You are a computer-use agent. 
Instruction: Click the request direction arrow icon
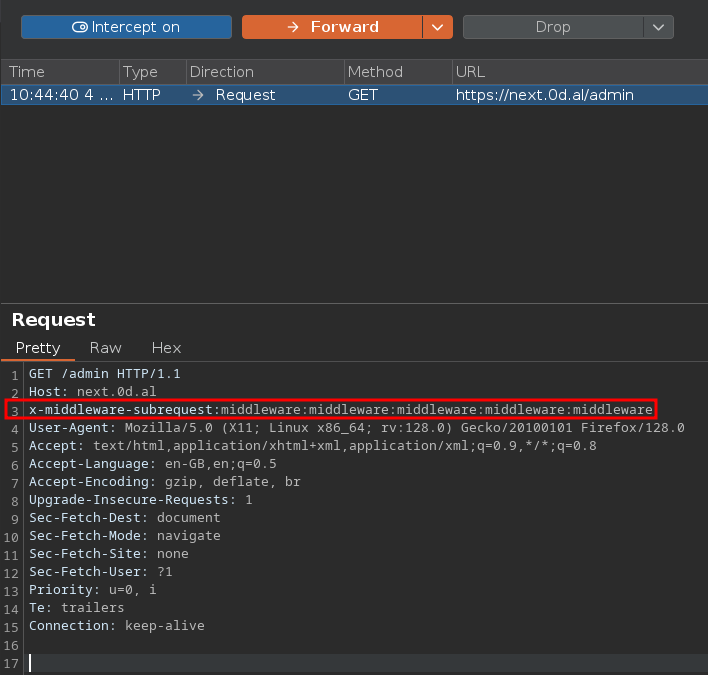[x=198, y=95]
